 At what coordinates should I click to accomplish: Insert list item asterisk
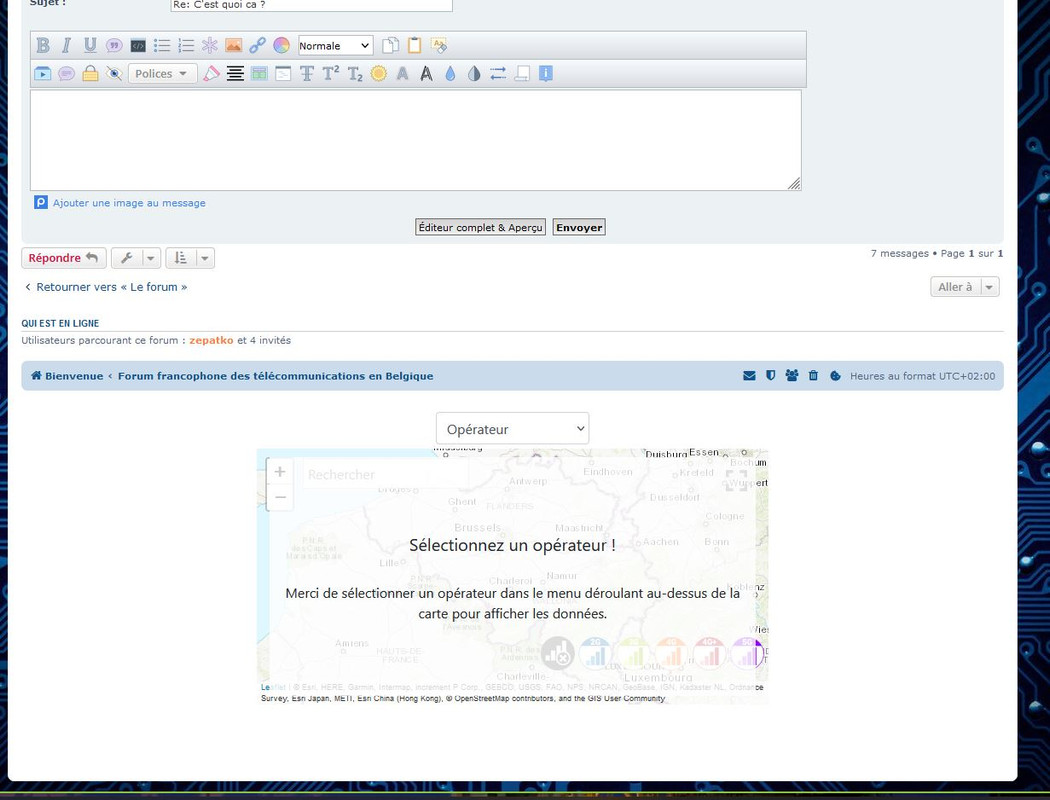pyautogui.click(x=210, y=46)
